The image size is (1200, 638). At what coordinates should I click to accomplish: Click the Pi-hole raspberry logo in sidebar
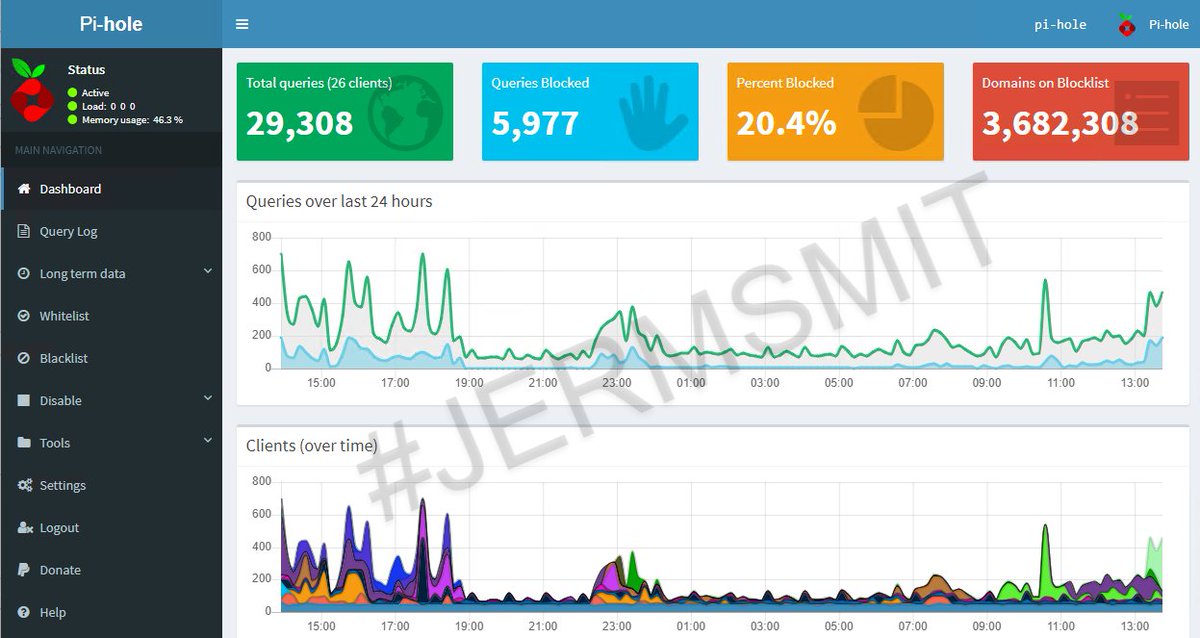[x=31, y=89]
